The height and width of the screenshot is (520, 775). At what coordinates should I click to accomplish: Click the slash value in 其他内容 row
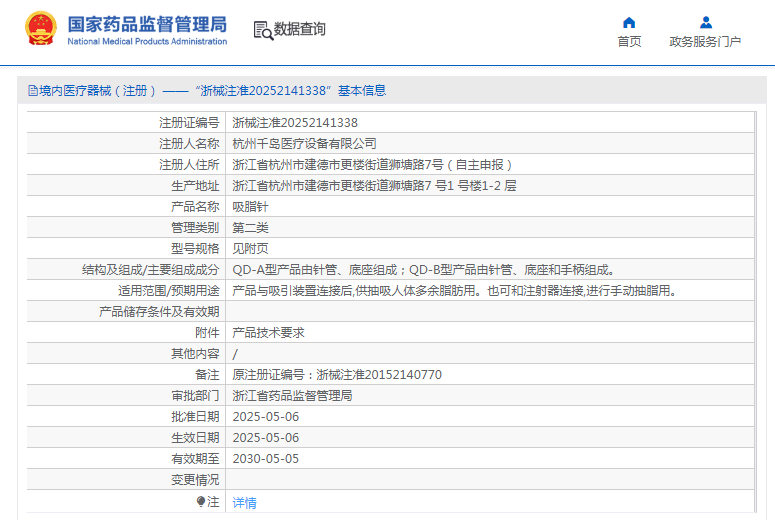point(235,354)
